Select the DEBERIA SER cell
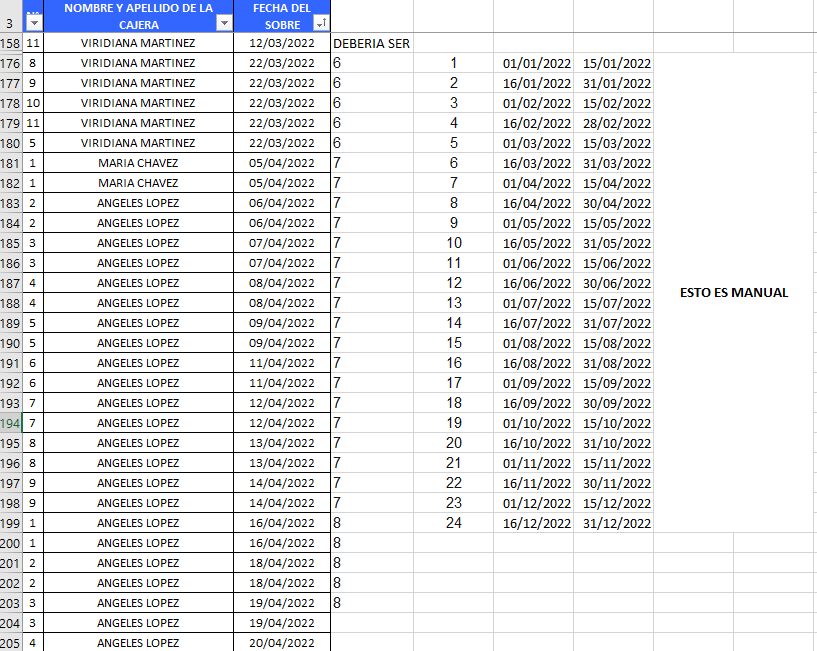817x651 pixels. coord(372,43)
